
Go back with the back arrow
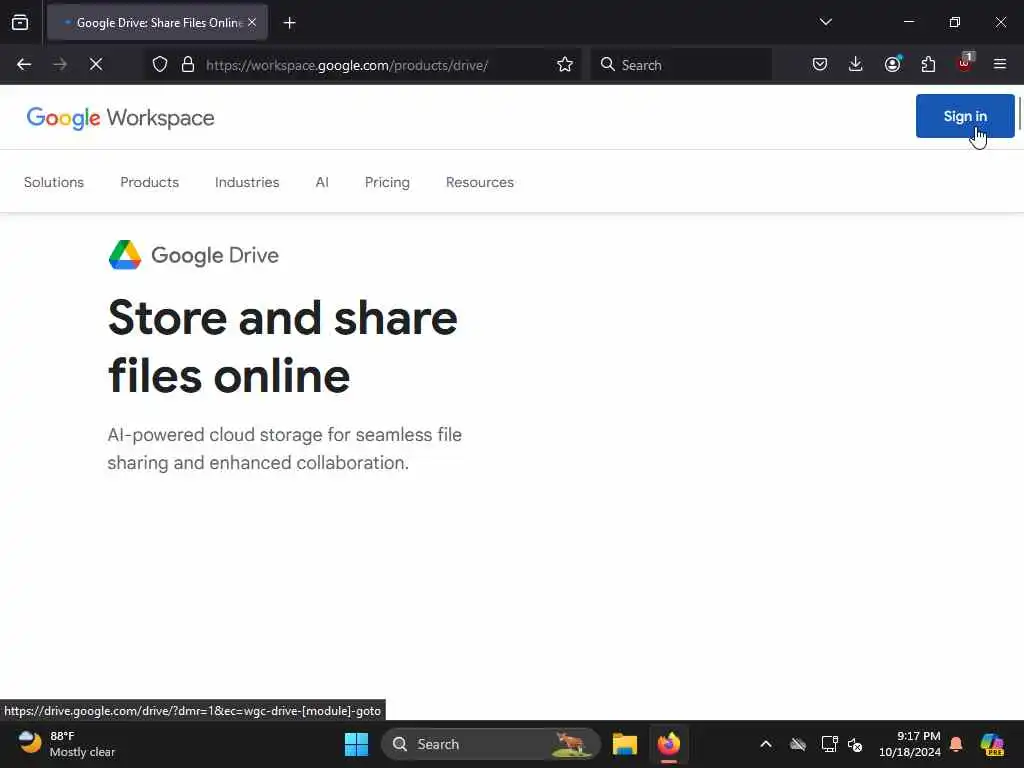pos(24,64)
